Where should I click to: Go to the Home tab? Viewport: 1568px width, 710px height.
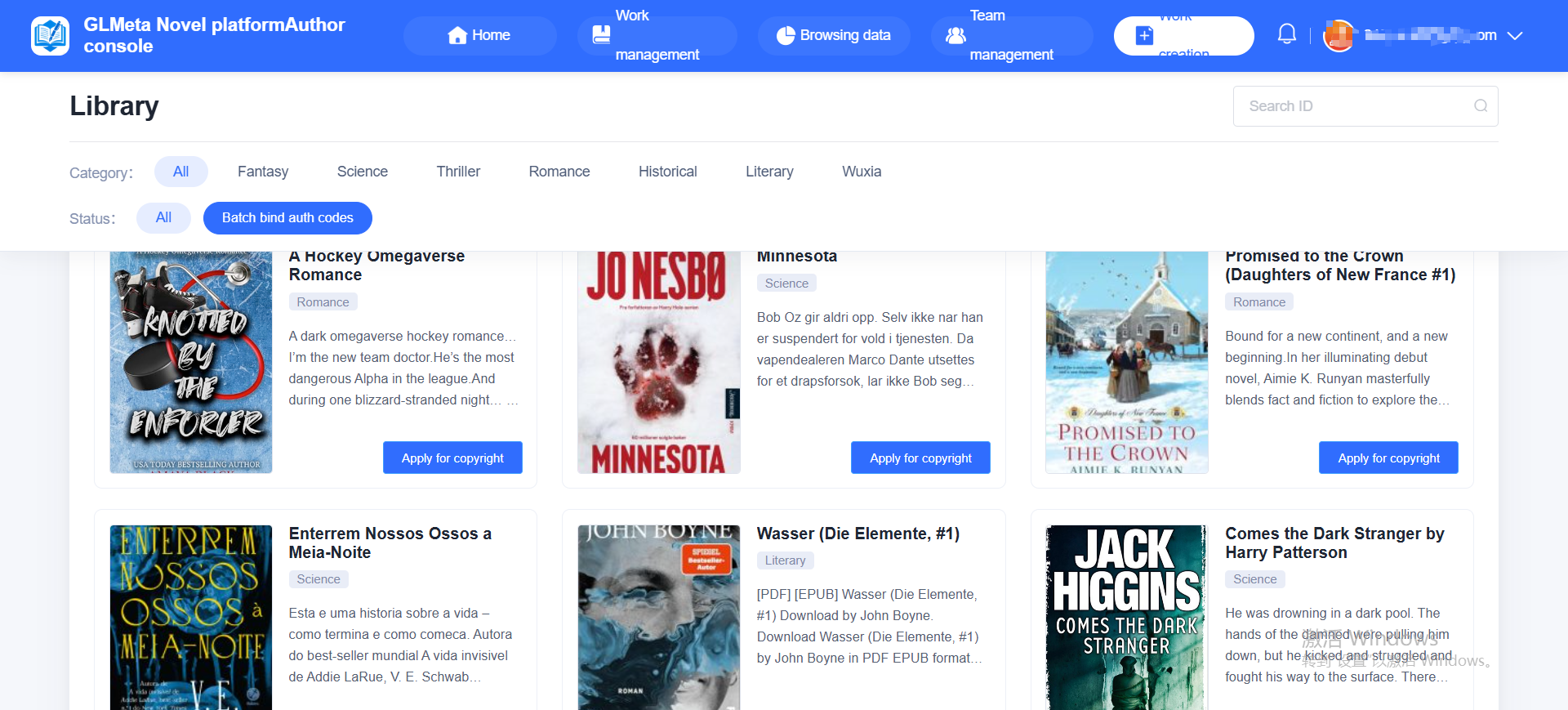tap(479, 35)
